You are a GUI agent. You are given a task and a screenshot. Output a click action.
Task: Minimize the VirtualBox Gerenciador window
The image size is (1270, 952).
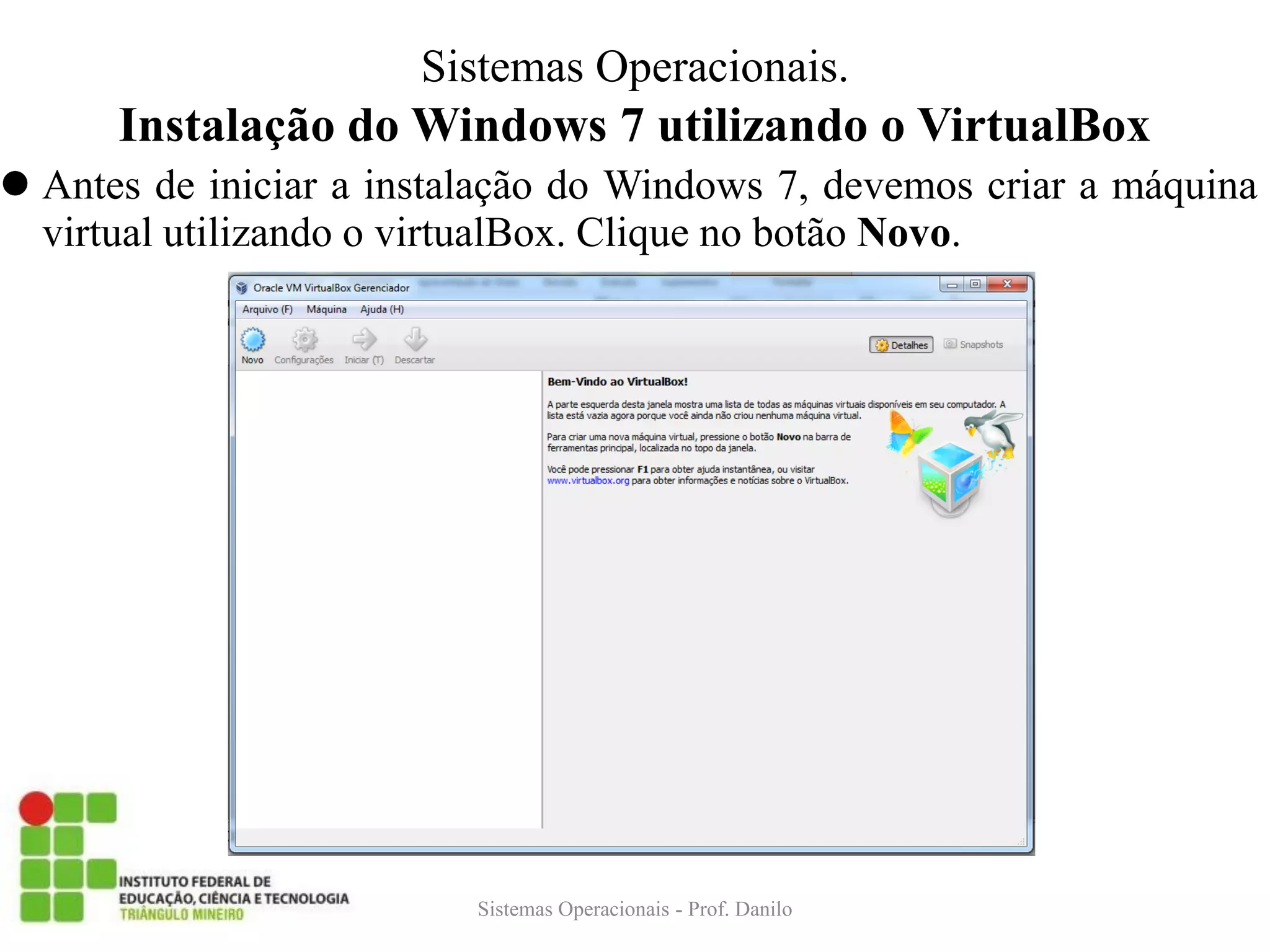(x=952, y=284)
